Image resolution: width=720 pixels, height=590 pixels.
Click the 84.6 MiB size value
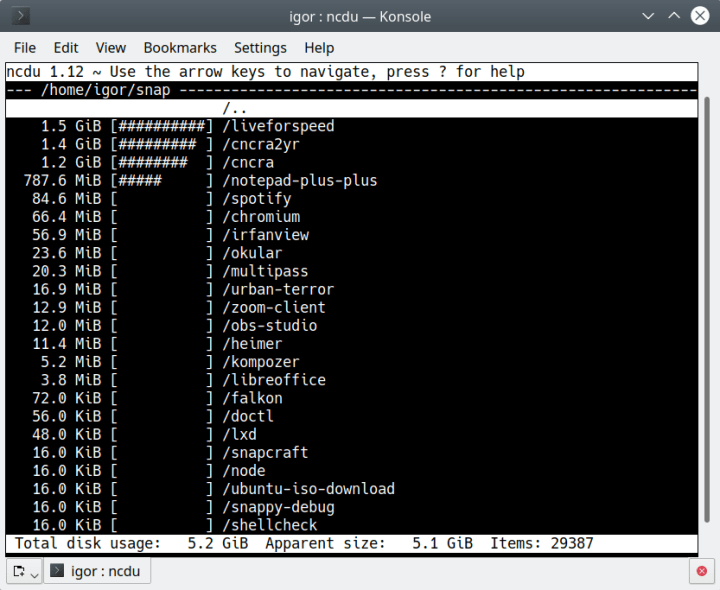tap(67, 199)
